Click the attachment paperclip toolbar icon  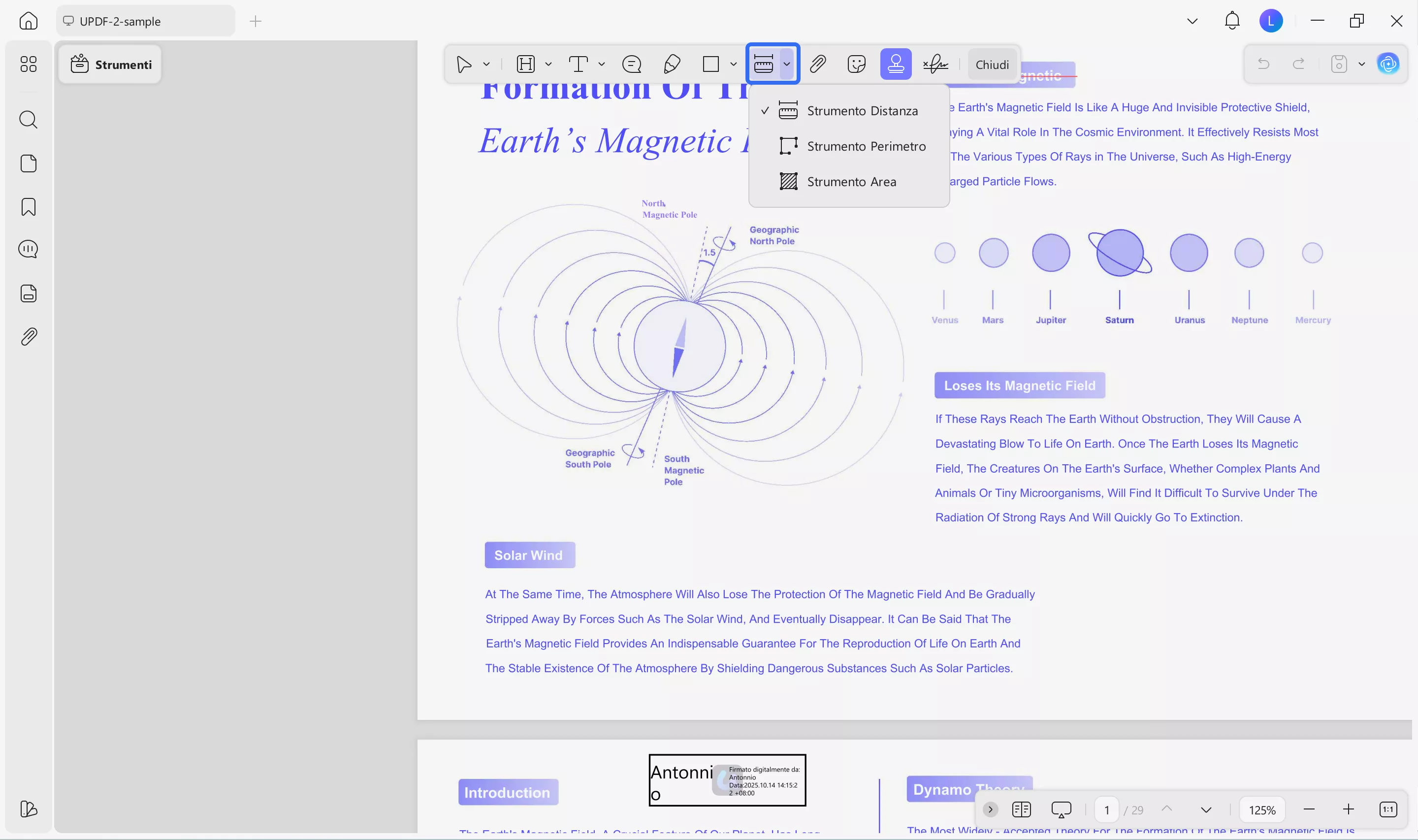[817, 64]
